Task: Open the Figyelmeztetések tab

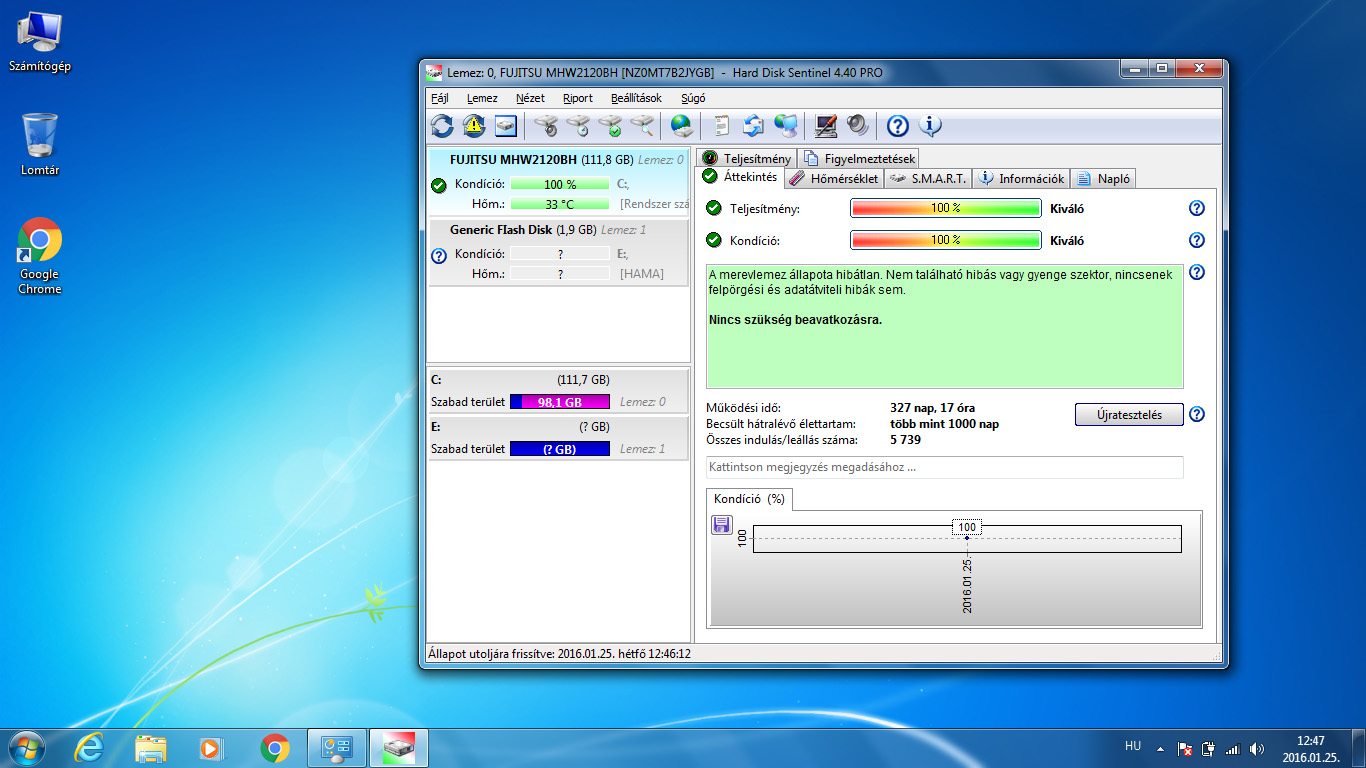Action: [x=858, y=158]
